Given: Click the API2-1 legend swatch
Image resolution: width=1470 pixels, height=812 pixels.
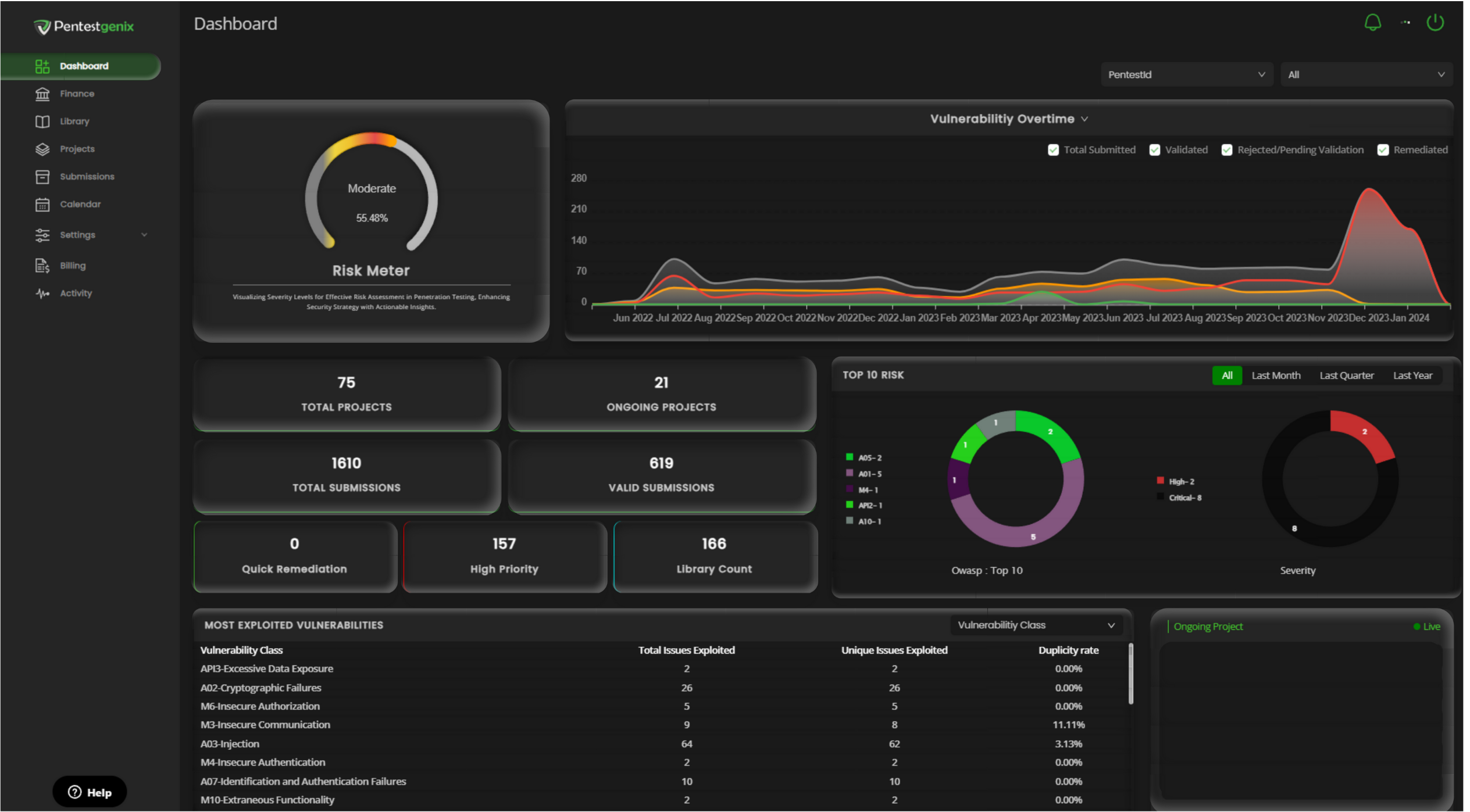Looking at the screenshot, I should click(x=850, y=505).
